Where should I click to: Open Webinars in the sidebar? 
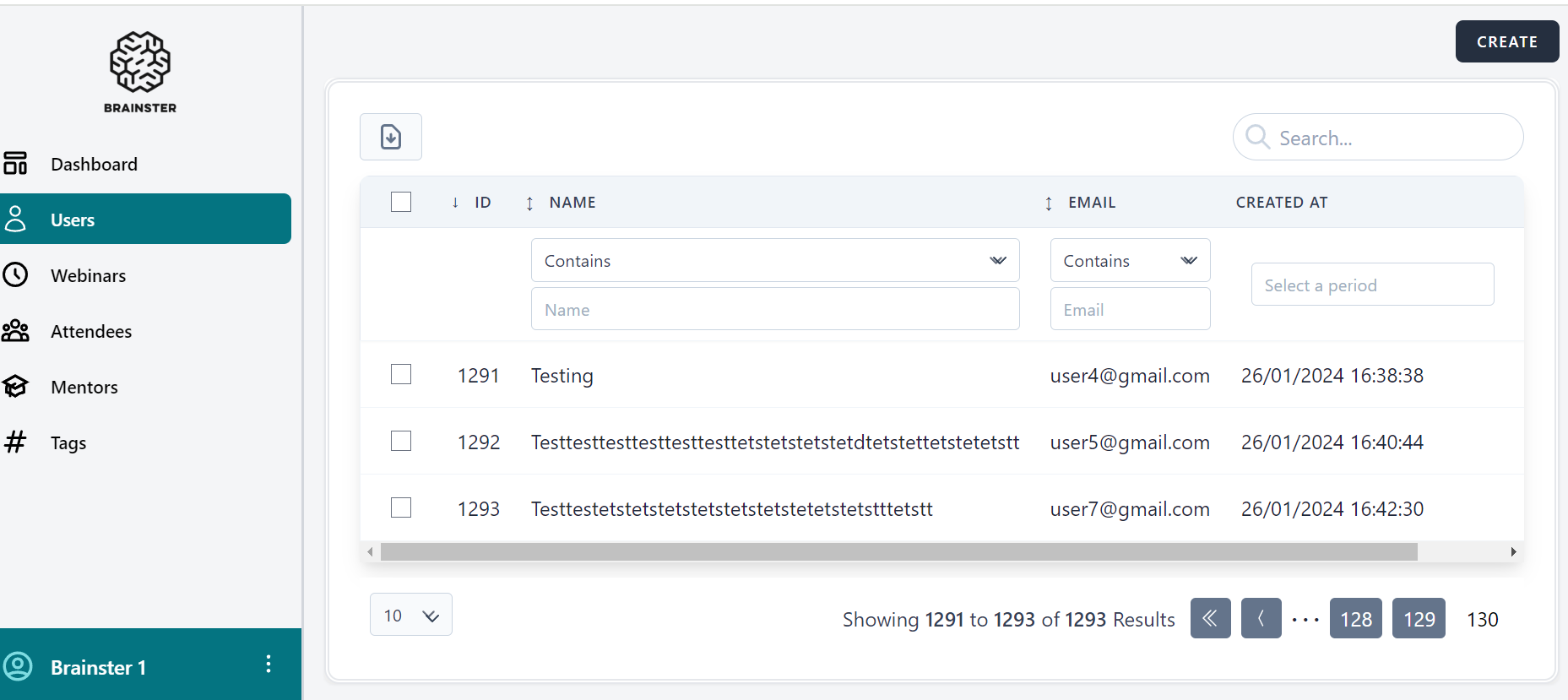(x=88, y=275)
